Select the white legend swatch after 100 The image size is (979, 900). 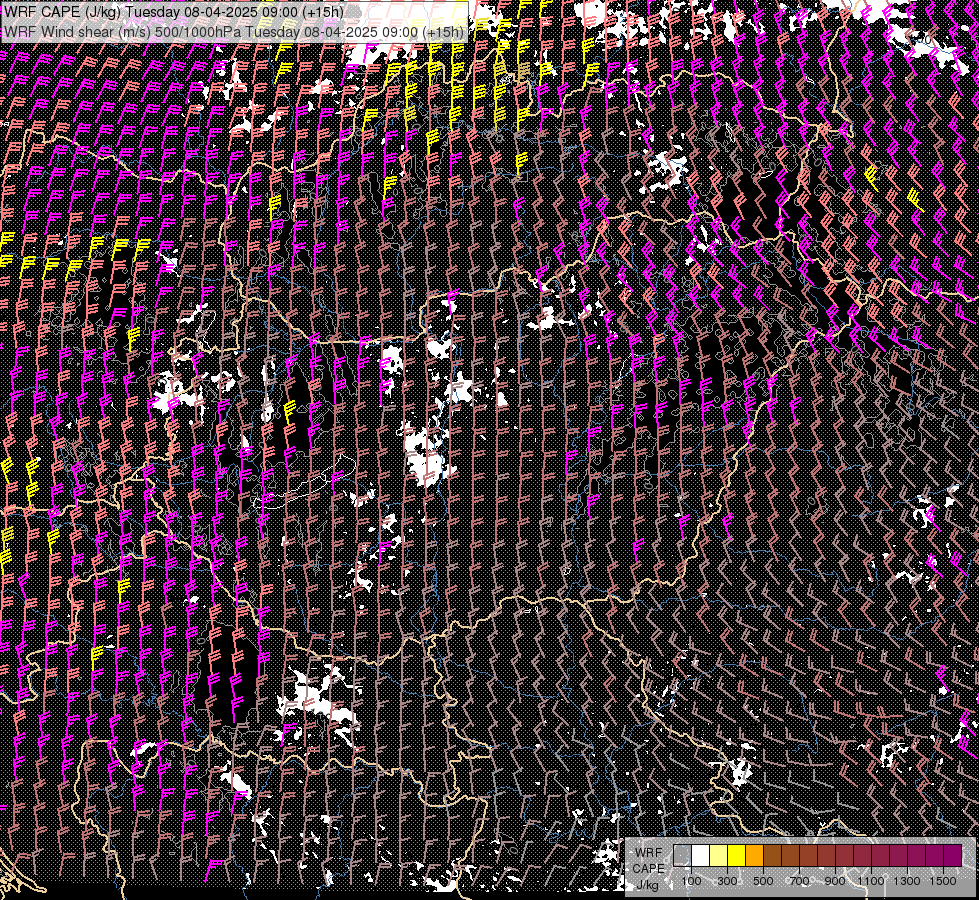click(x=701, y=855)
